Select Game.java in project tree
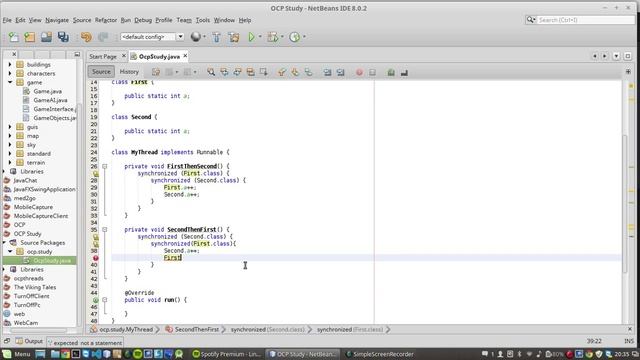Screen dimensions: 640x360 click(47, 91)
